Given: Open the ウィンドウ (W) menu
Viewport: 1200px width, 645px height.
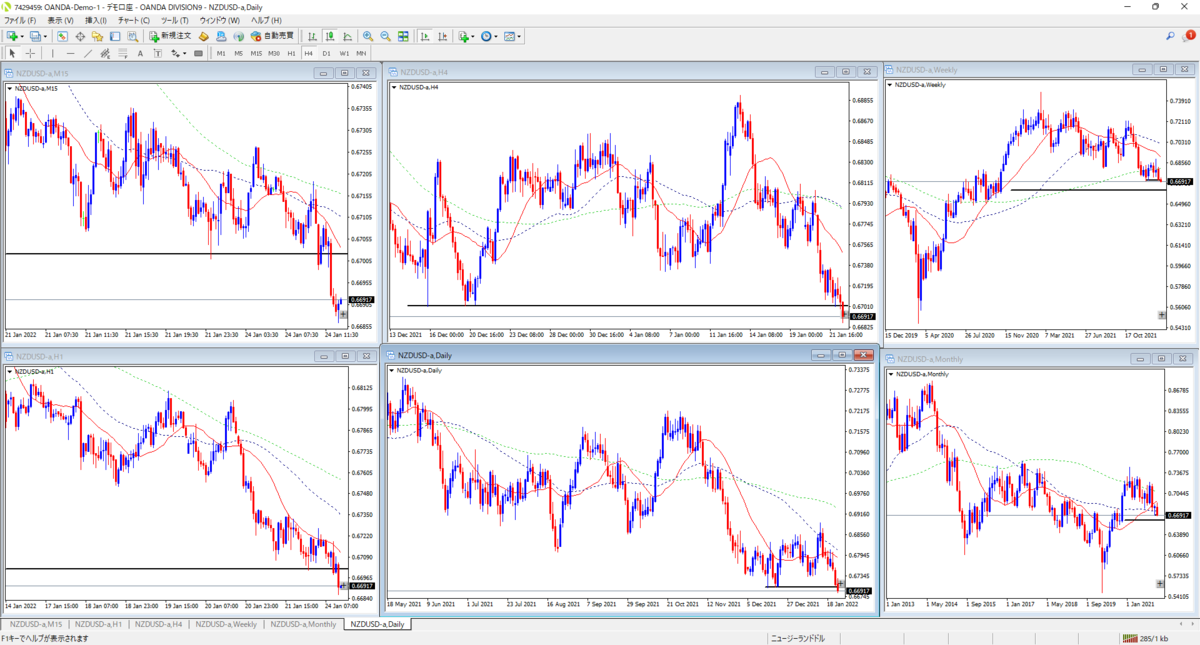Looking at the screenshot, I should point(220,20).
